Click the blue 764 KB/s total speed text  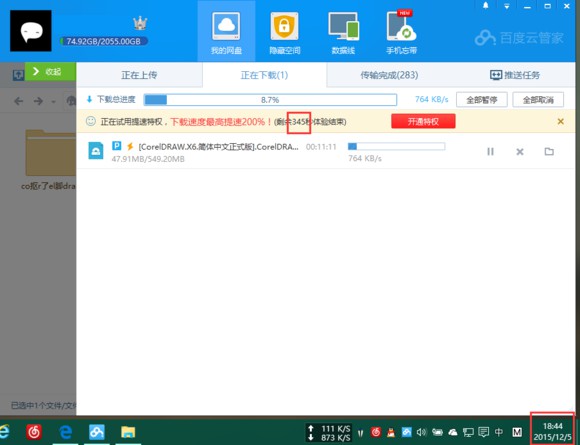(431, 99)
